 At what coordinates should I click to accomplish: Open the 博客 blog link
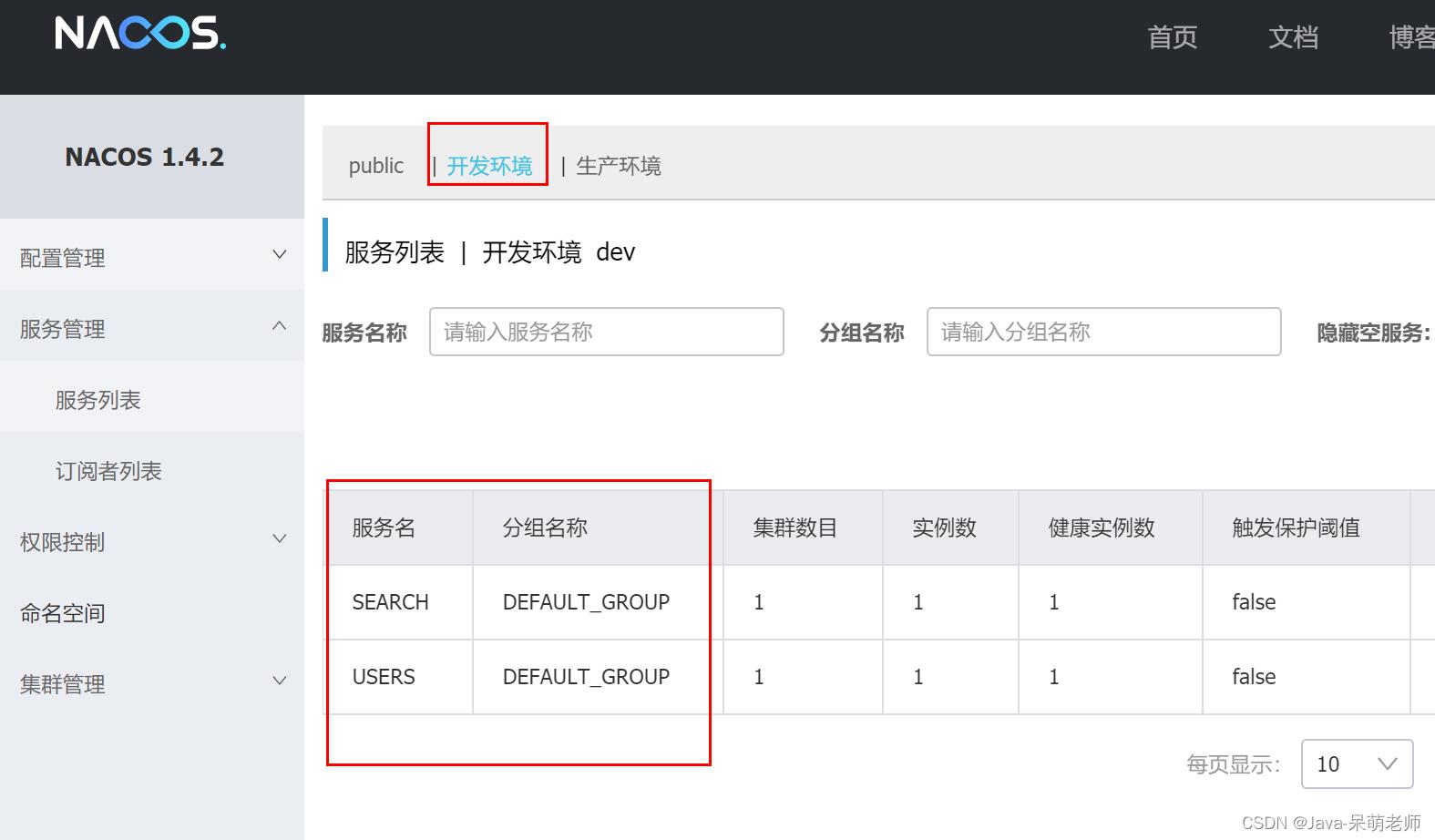(x=1411, y=37)
